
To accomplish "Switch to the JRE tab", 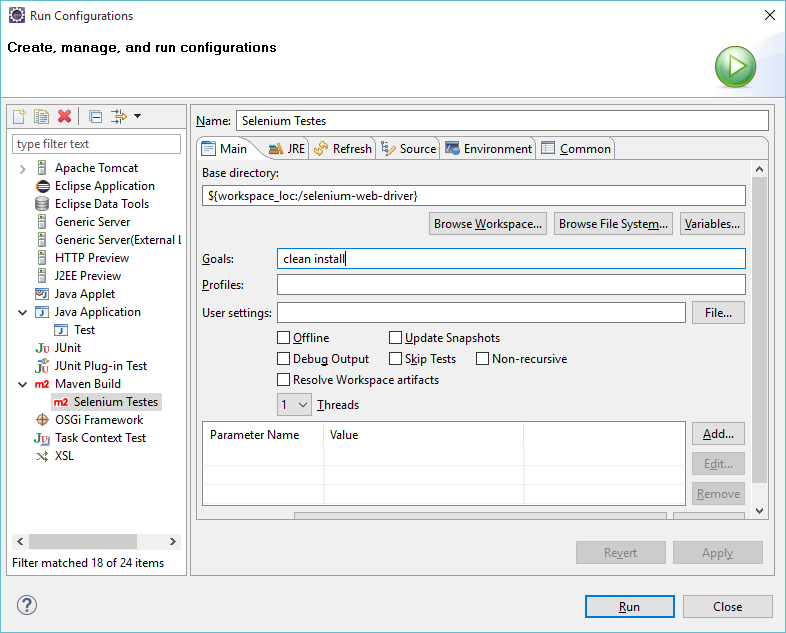I will [x=287, y=149].
